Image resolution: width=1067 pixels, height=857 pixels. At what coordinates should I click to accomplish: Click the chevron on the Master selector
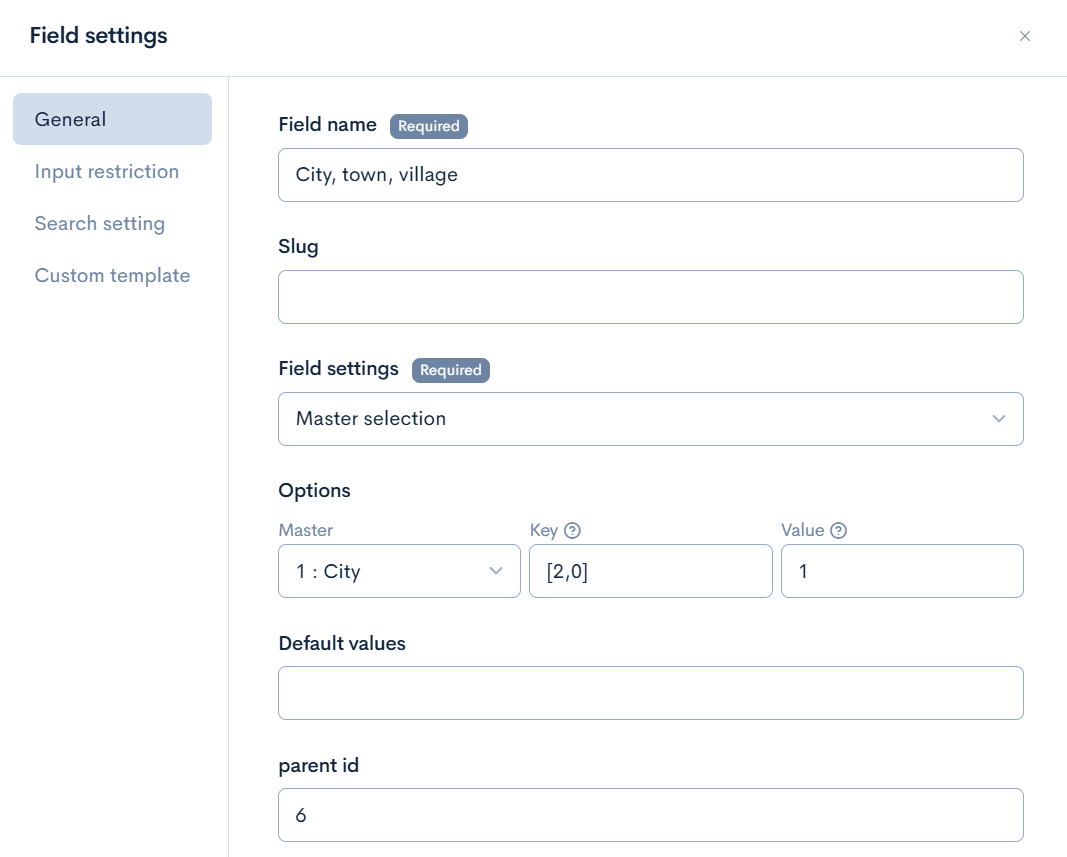coord(495,570)
